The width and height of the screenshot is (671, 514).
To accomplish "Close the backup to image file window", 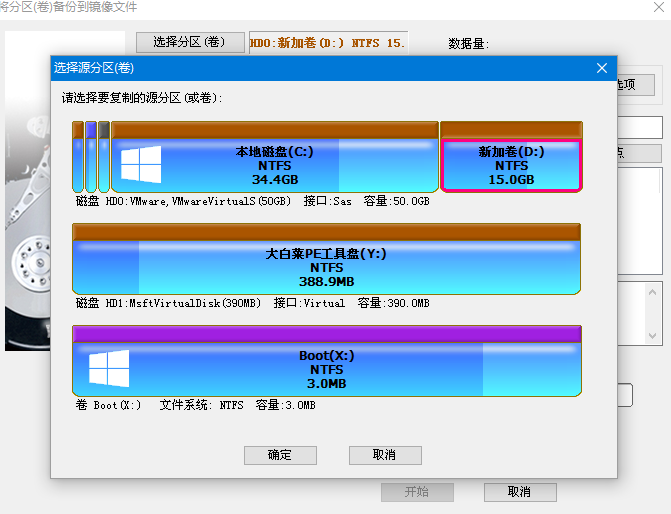I will (659, 7).
